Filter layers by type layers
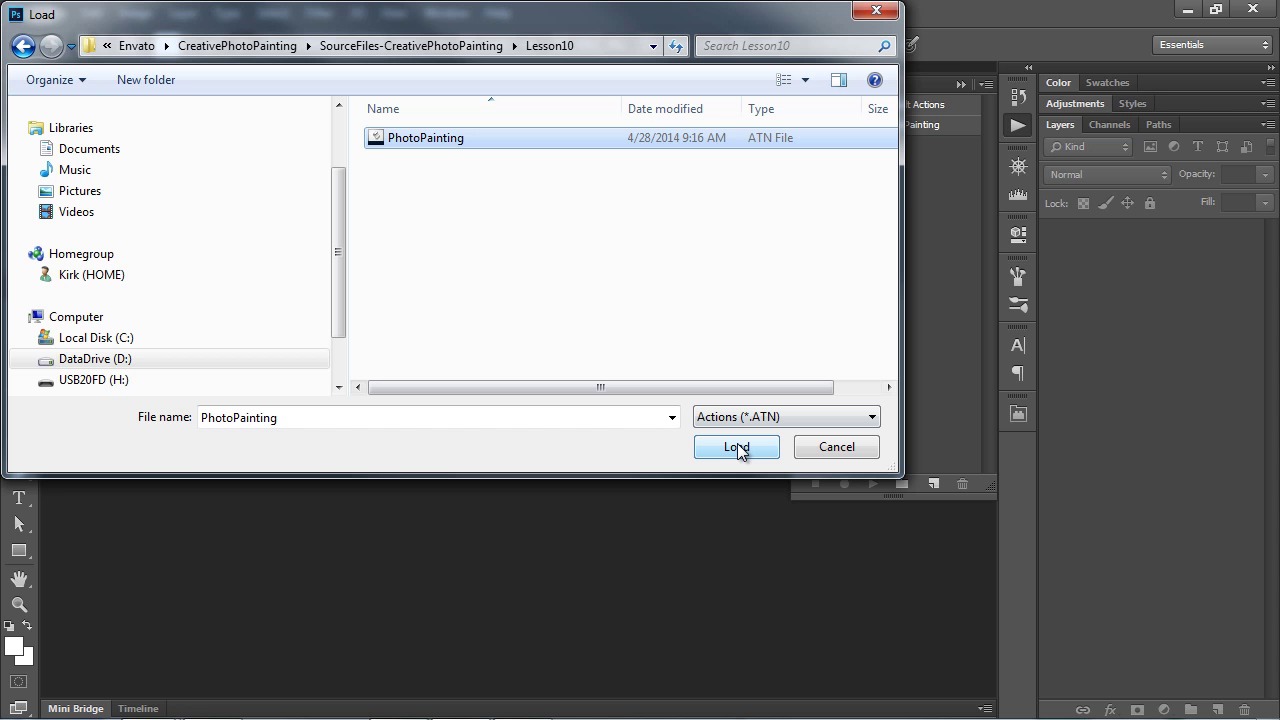The height and width of the screenshot is (720, 1280). click(x=1198, y=147)
